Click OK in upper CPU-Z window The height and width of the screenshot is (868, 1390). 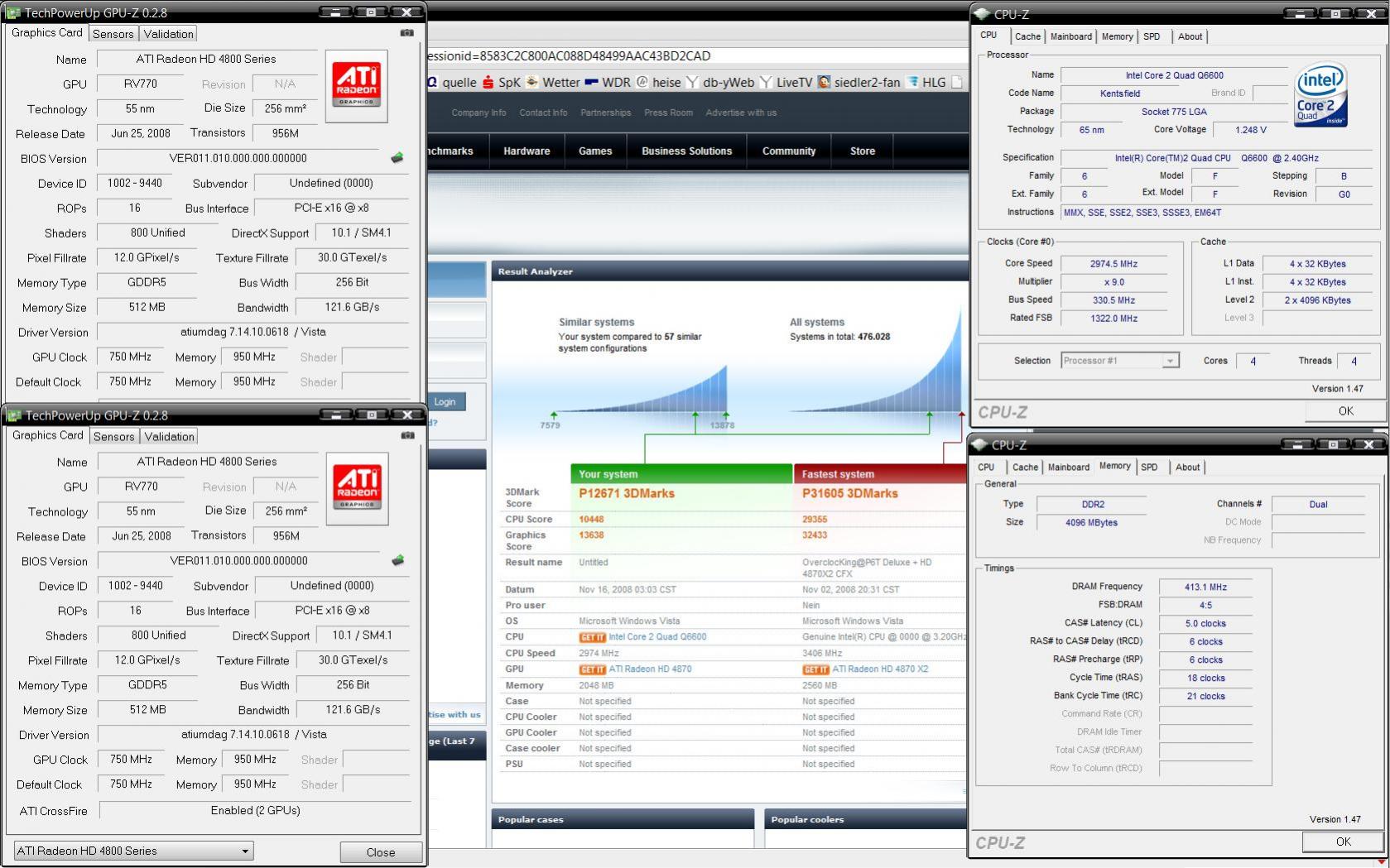tap(1346, 411)
